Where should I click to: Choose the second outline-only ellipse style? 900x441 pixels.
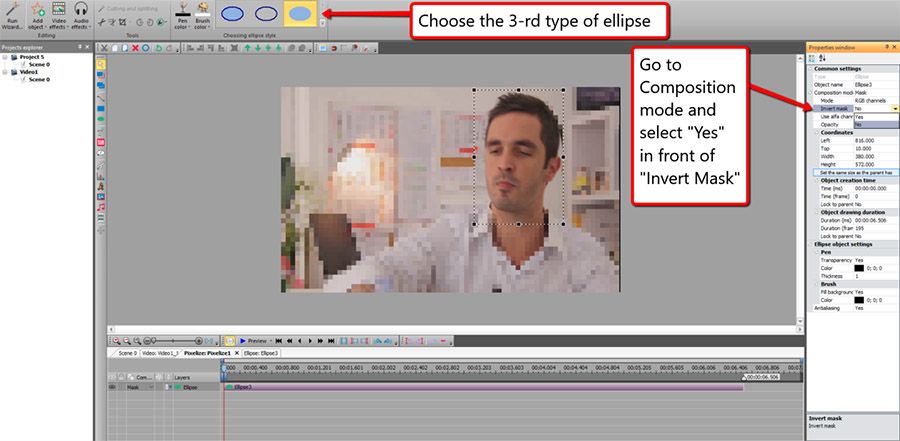pyautogui.click(x=266, y=14)
